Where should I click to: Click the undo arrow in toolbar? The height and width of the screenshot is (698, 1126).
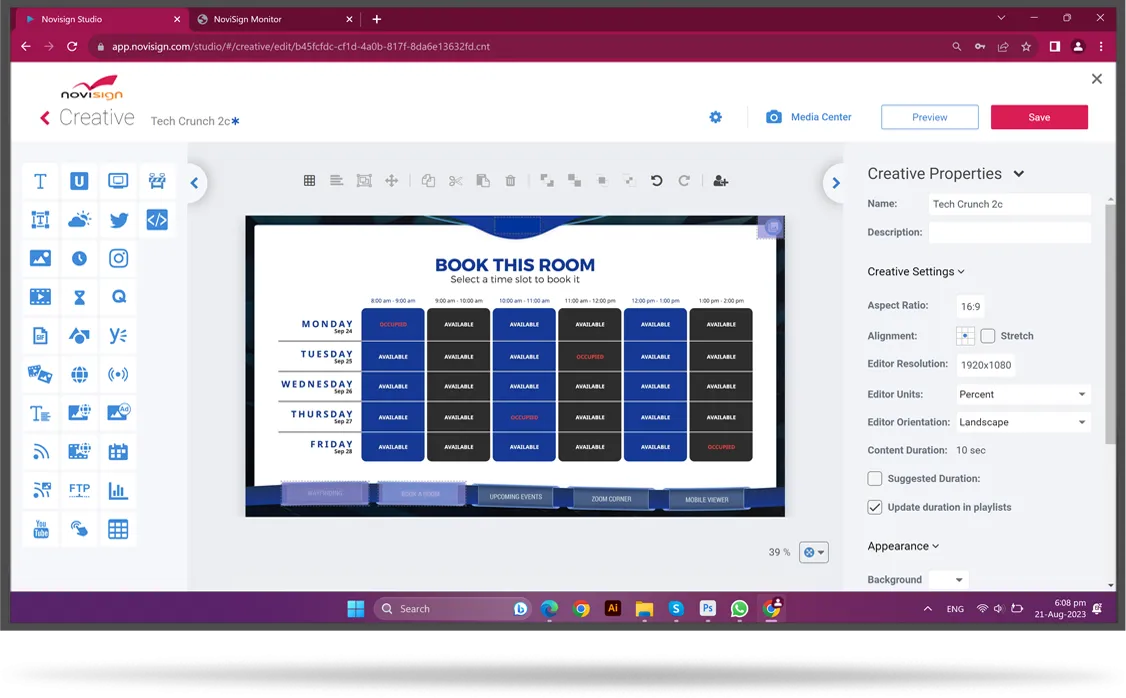point(657,181)
